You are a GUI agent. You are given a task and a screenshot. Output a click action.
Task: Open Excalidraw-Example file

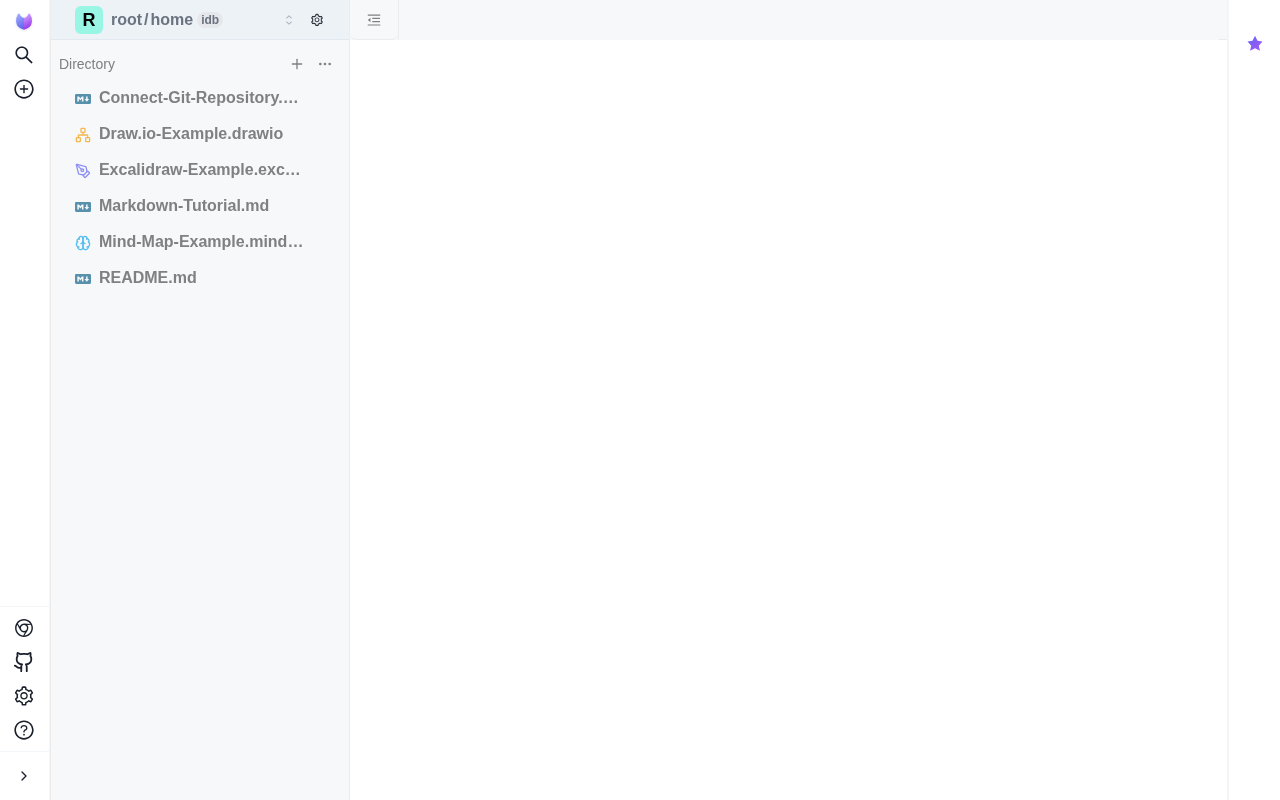click(x=200, y=170)
